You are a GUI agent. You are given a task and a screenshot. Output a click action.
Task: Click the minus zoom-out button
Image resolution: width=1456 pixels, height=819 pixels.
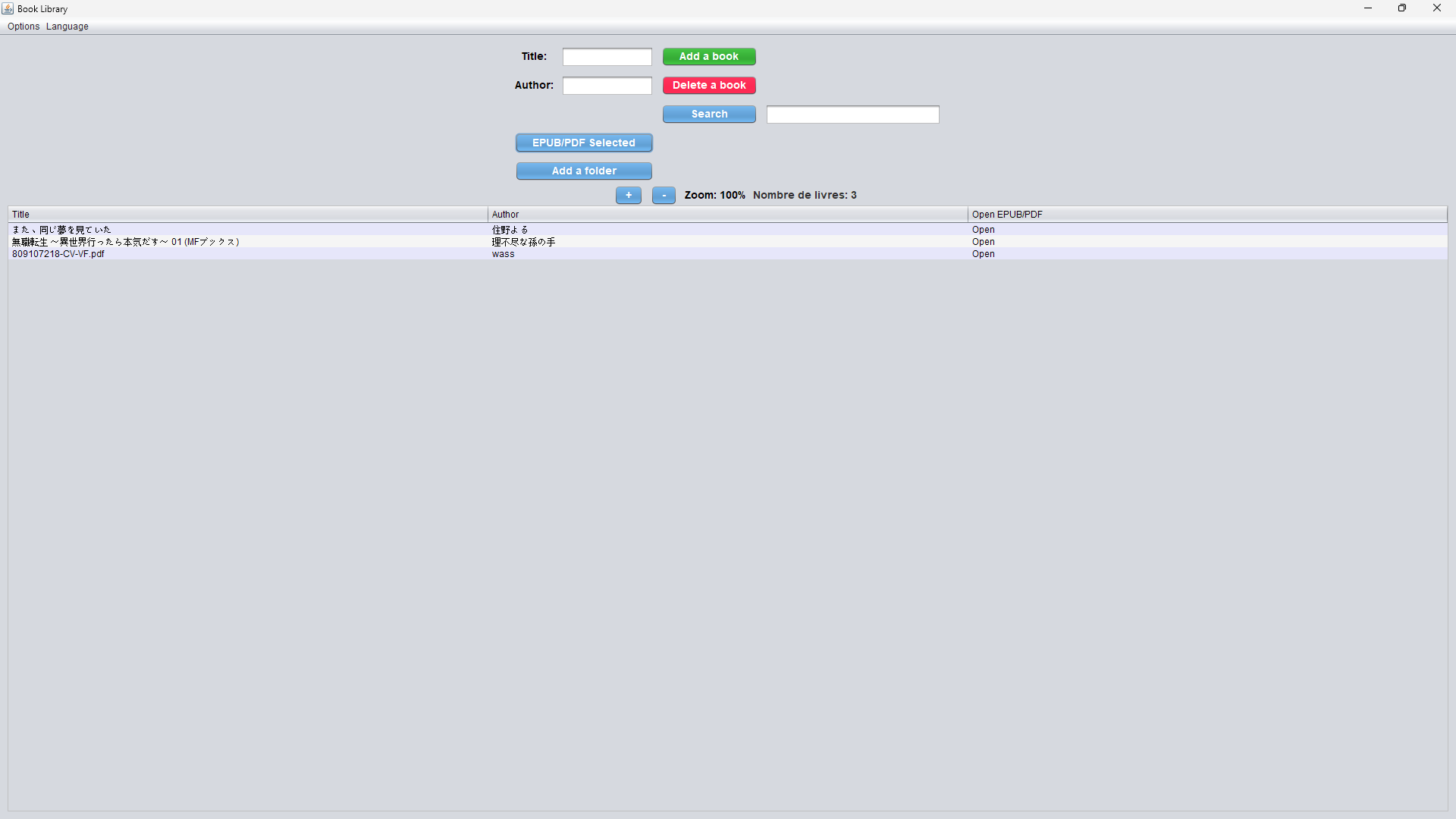664,195
